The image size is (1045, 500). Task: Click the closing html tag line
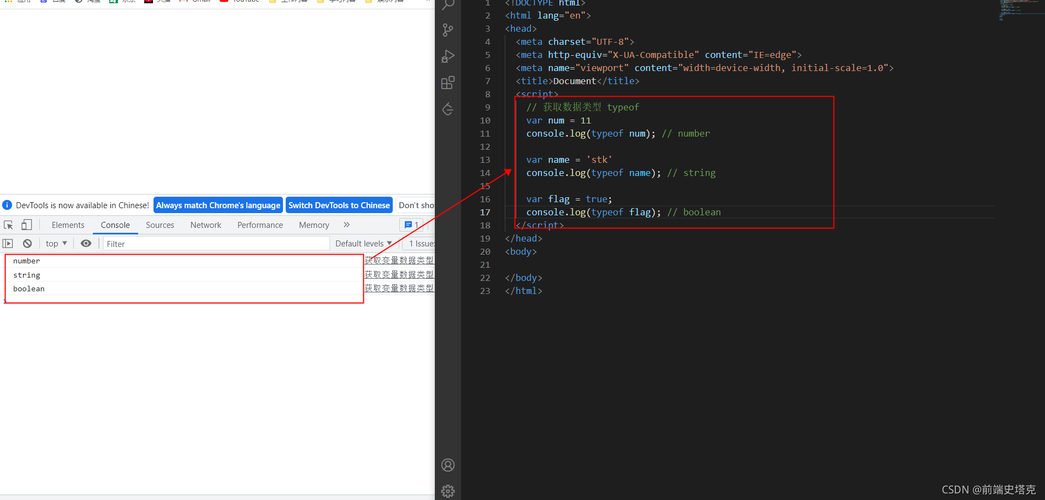coord(523,291)
